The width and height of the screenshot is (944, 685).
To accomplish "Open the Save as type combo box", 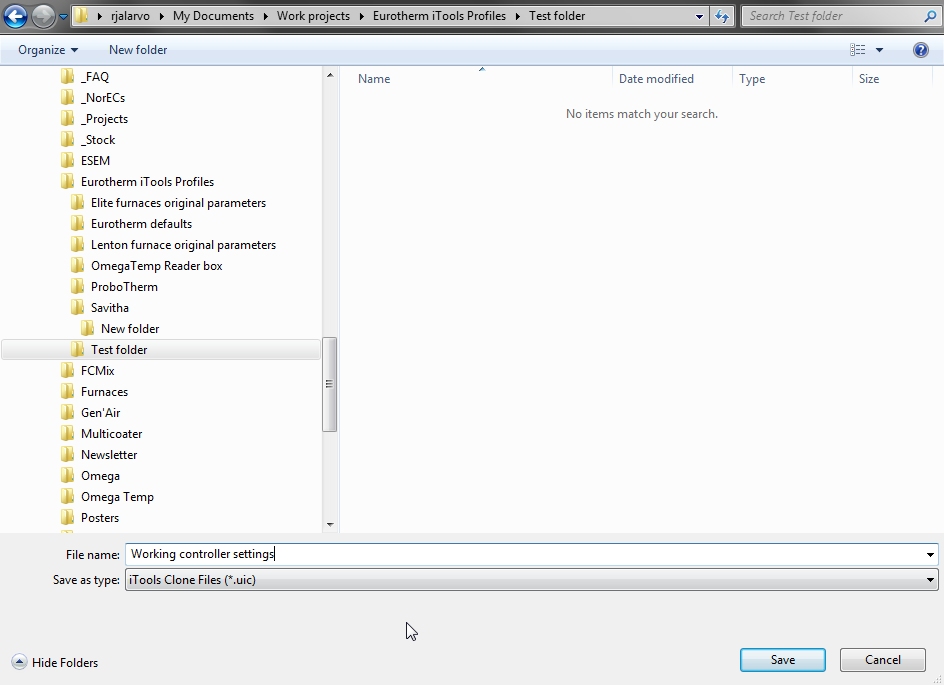I will pos(532,580).
